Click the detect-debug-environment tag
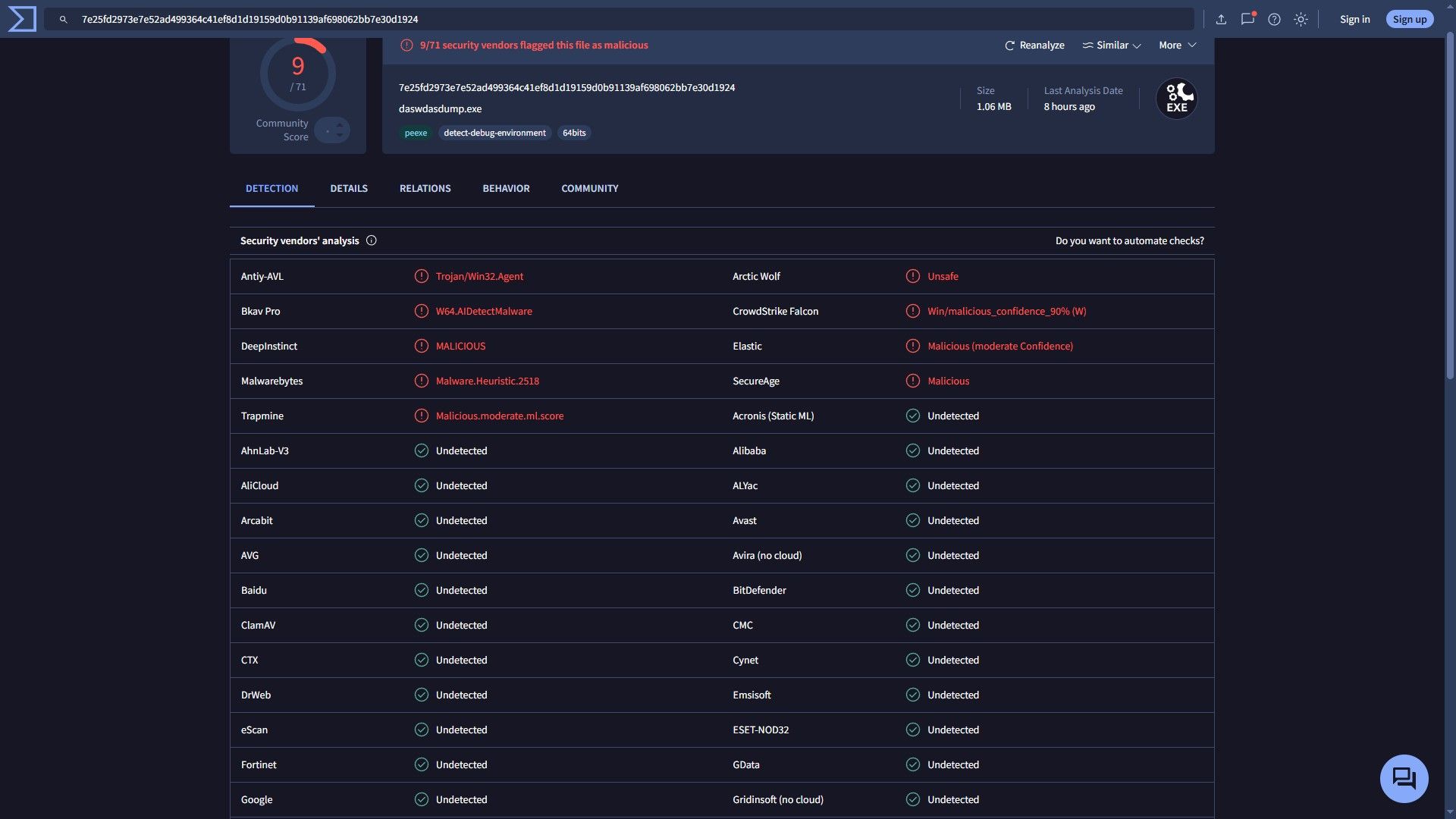The width and height of the screenshot is (1456, 819). click(494, 133)
